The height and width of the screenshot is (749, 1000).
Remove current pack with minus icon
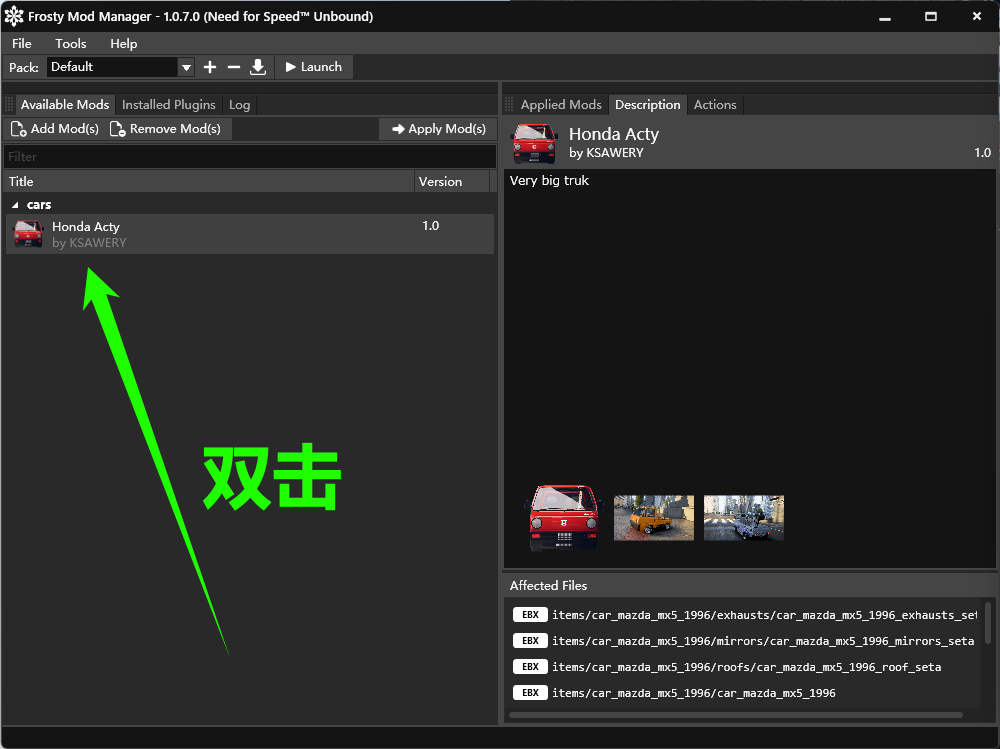(x=233, y=67)
